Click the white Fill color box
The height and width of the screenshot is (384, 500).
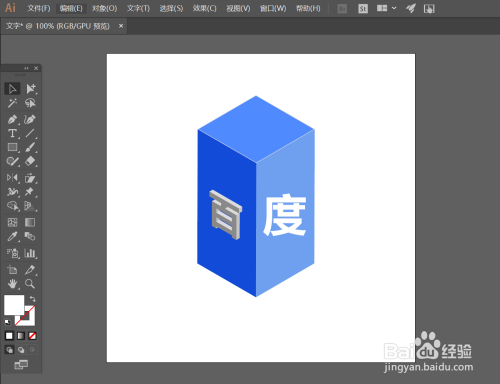pos(14,305)
